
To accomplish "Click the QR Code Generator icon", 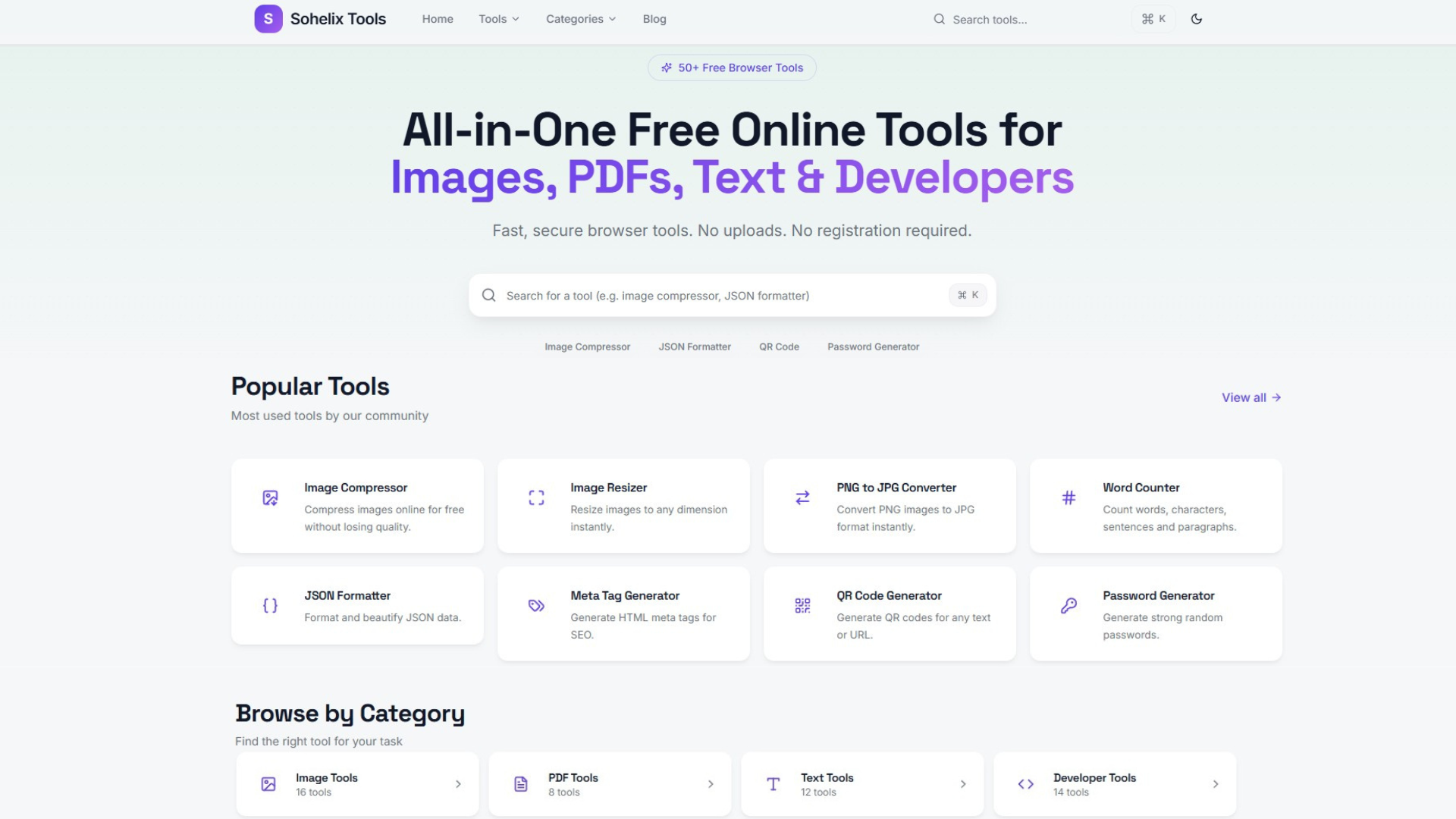I will tap(802, 606).
